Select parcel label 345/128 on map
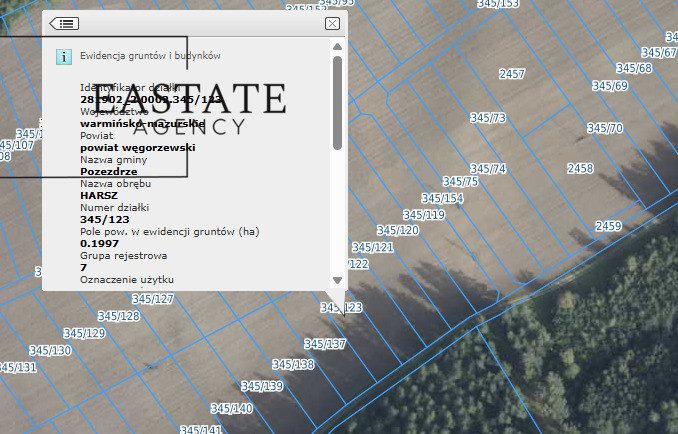Viewport: 678px width, 434px height. click(x=119, y=316)
